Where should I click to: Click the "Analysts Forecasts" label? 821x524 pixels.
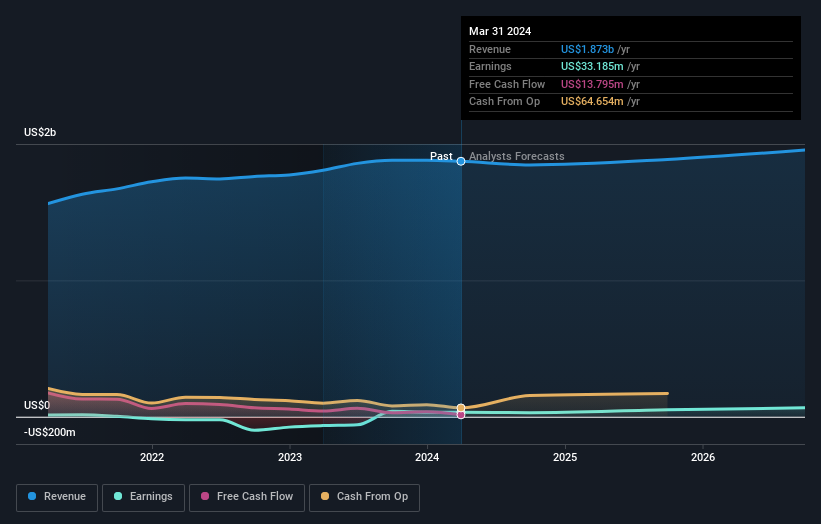click(516, 156)
